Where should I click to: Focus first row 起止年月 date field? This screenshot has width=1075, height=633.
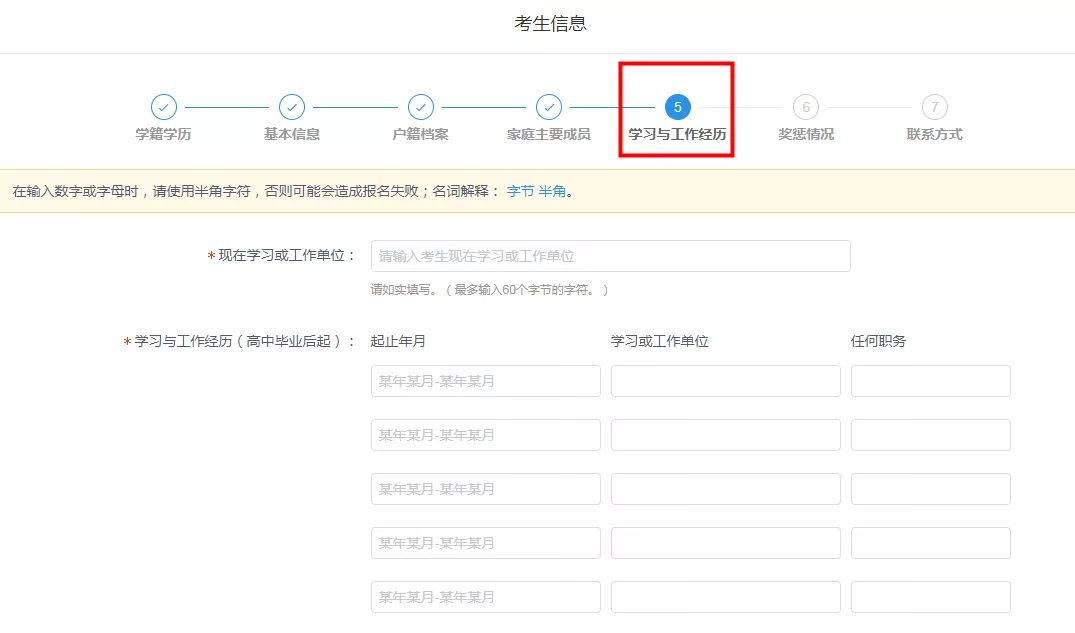[x=485, y=381]
